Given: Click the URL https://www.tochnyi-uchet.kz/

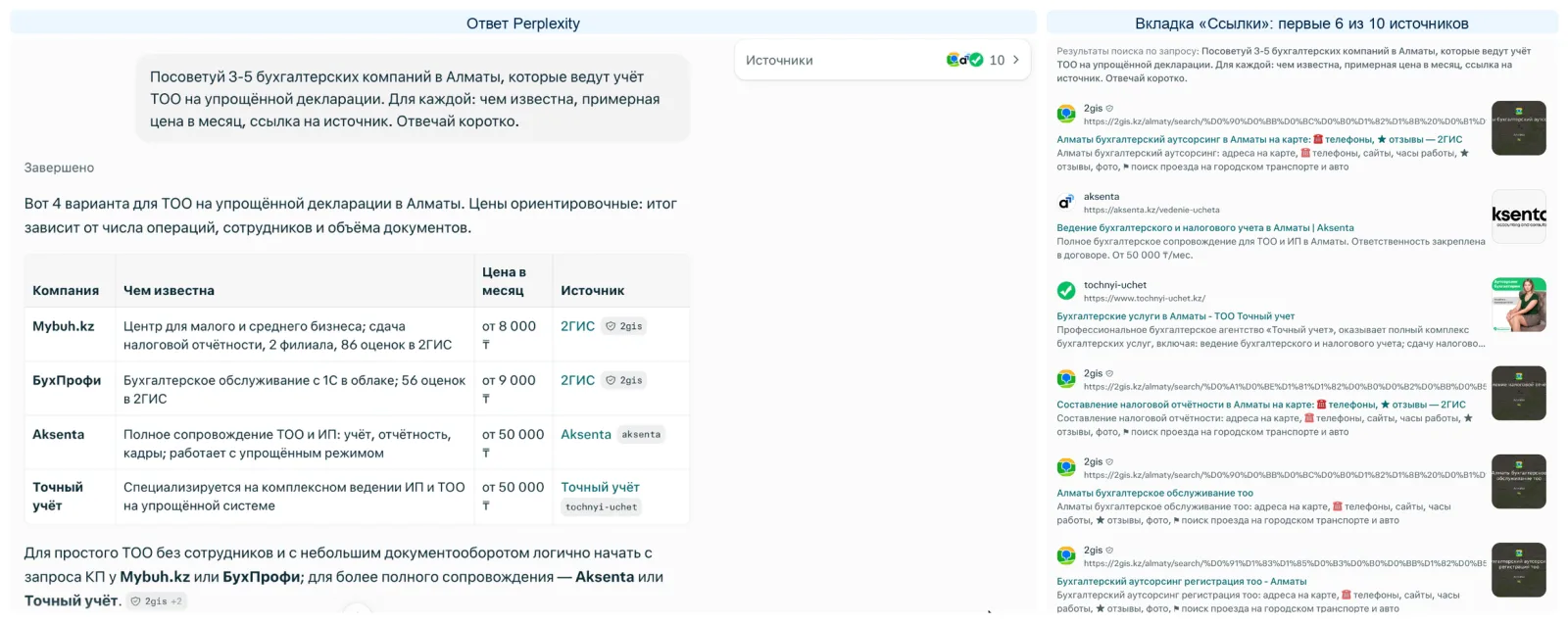Looking at the screenshot, I should [x=1145, y=298].
